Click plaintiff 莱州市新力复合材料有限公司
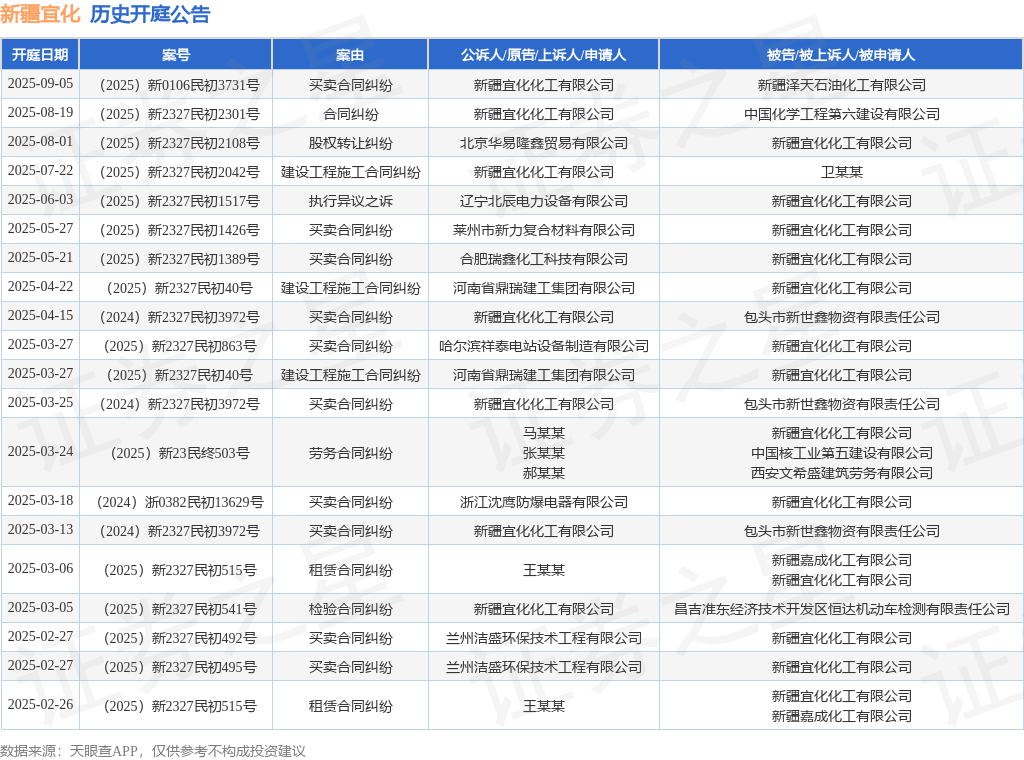The height and width of the screenshot is (760, 1024). coord(543,230)
